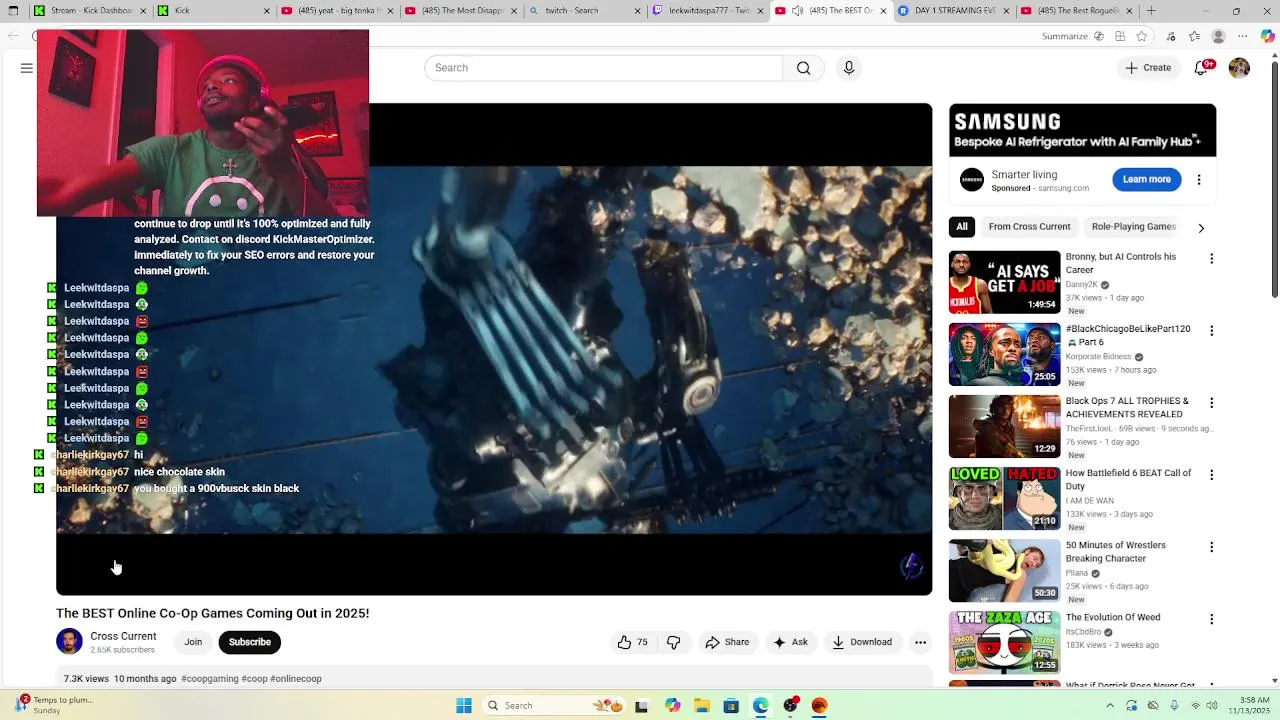This screenshot has width=1280, height=720.
Task: Open How Battlefield 6 BEAT thumbnail
Action: [x=1004, y=498]
